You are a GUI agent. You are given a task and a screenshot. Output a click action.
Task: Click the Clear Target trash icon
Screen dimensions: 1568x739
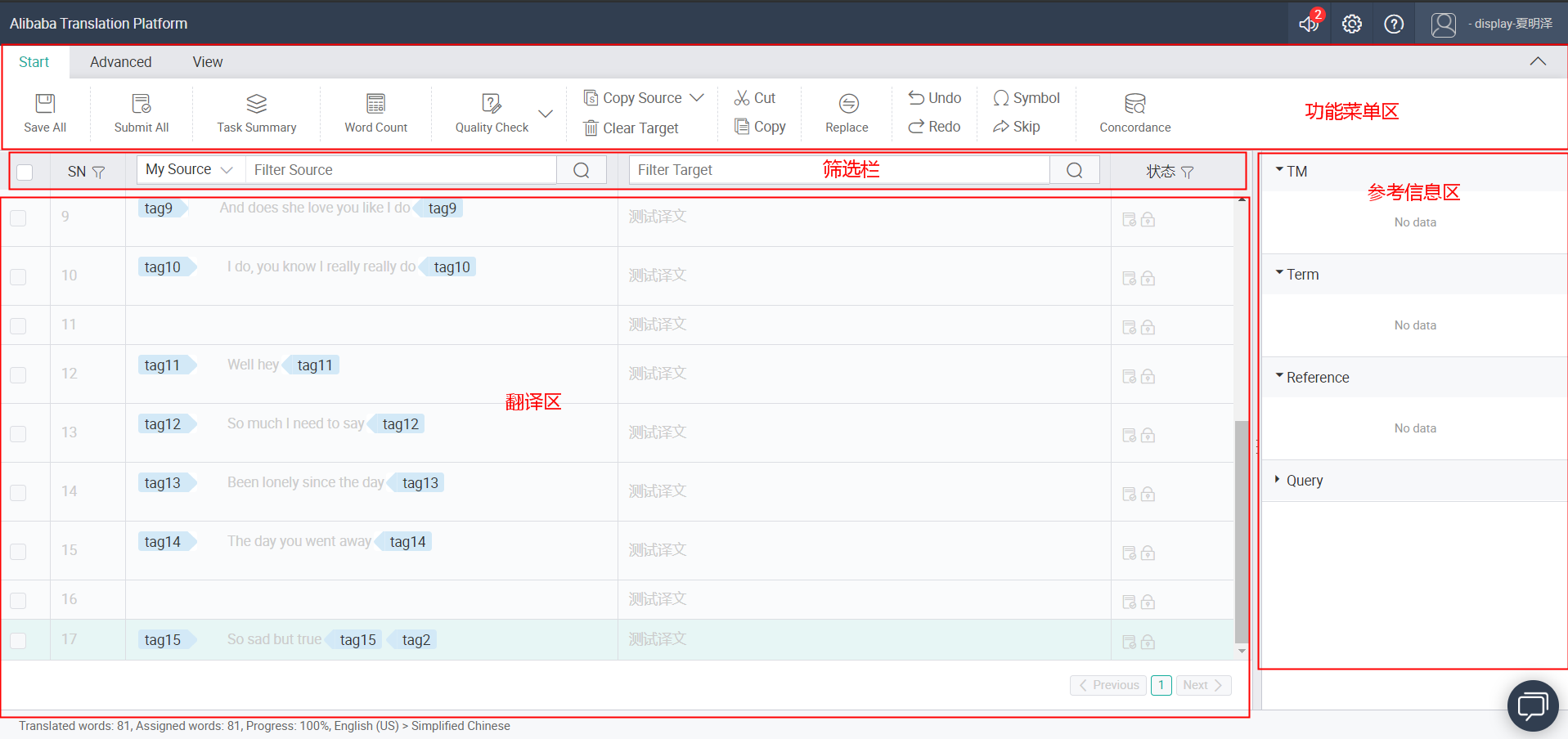click(591, 128)
